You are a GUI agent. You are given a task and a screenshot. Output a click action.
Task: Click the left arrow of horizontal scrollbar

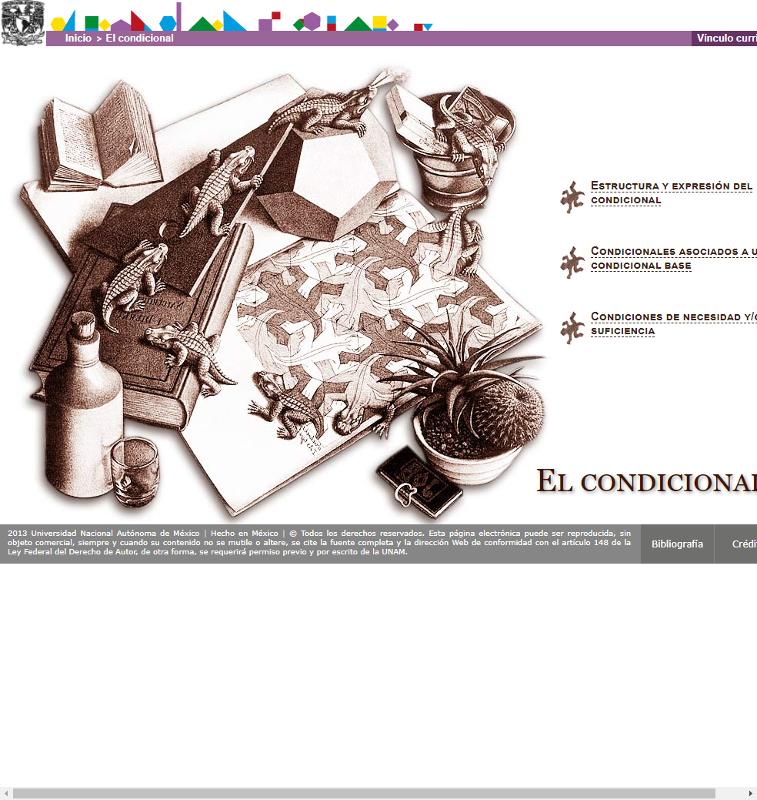pyautogui.click(x=6, y=793)
